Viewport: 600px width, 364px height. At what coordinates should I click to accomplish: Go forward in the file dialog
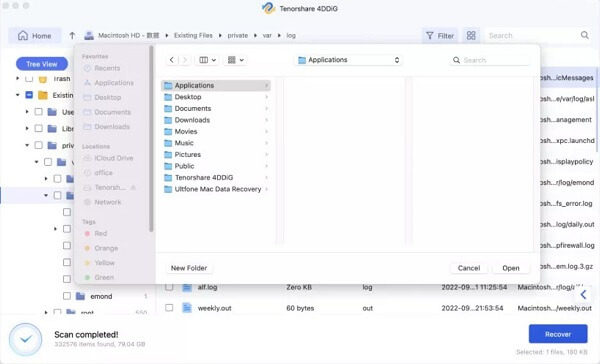pyautogui.click(x=184, y=60)
